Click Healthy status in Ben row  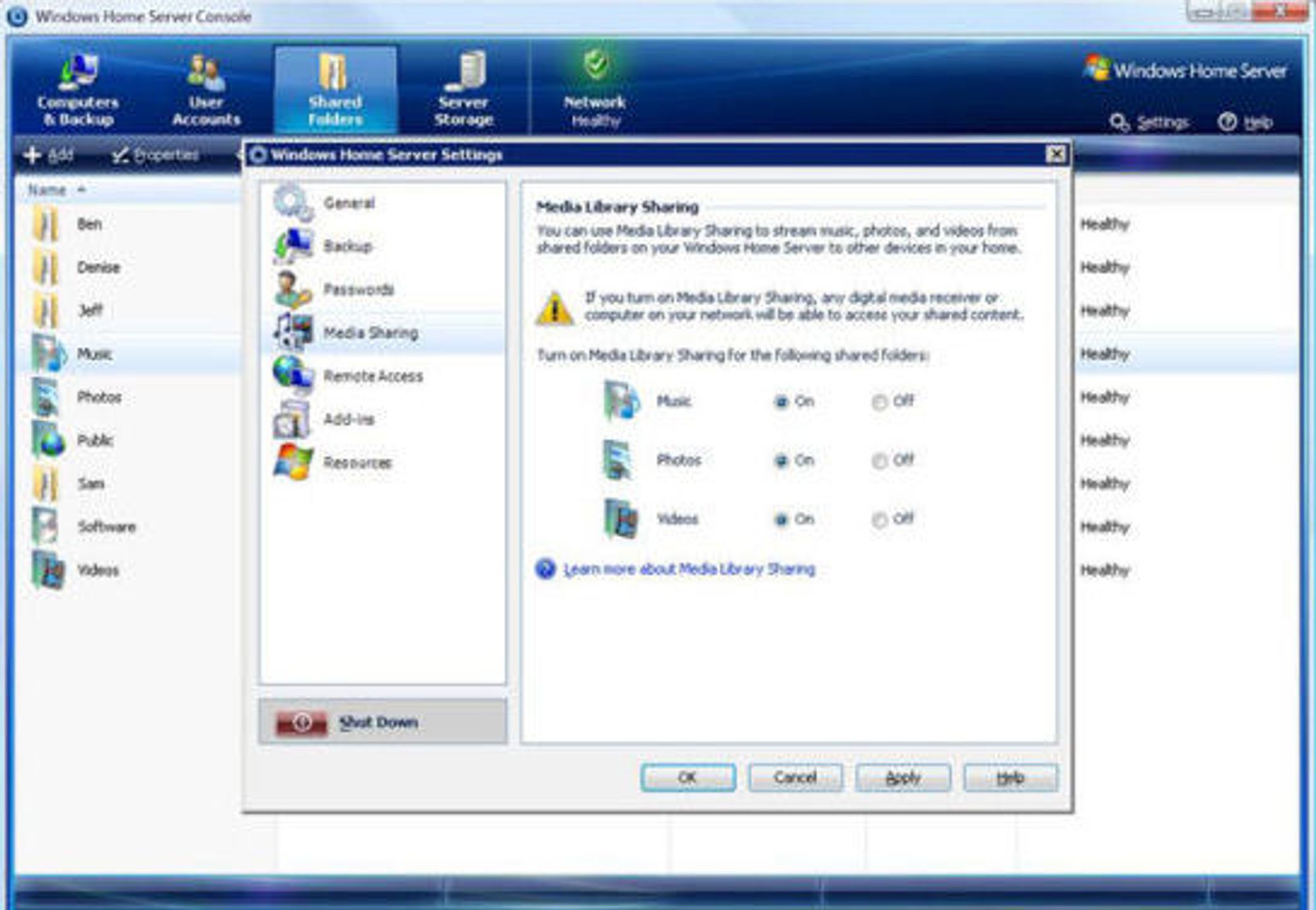[x=1105, y=224]
